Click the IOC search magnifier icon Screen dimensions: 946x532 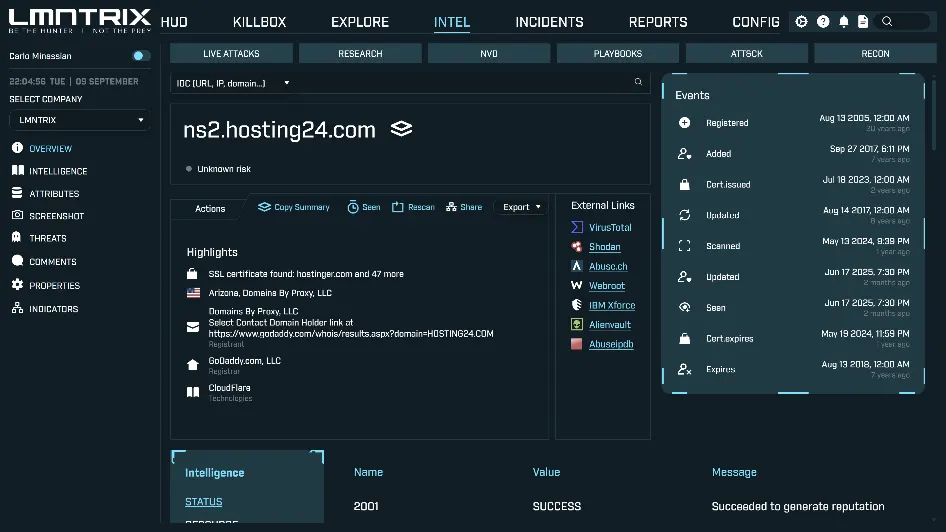point(638,82)
